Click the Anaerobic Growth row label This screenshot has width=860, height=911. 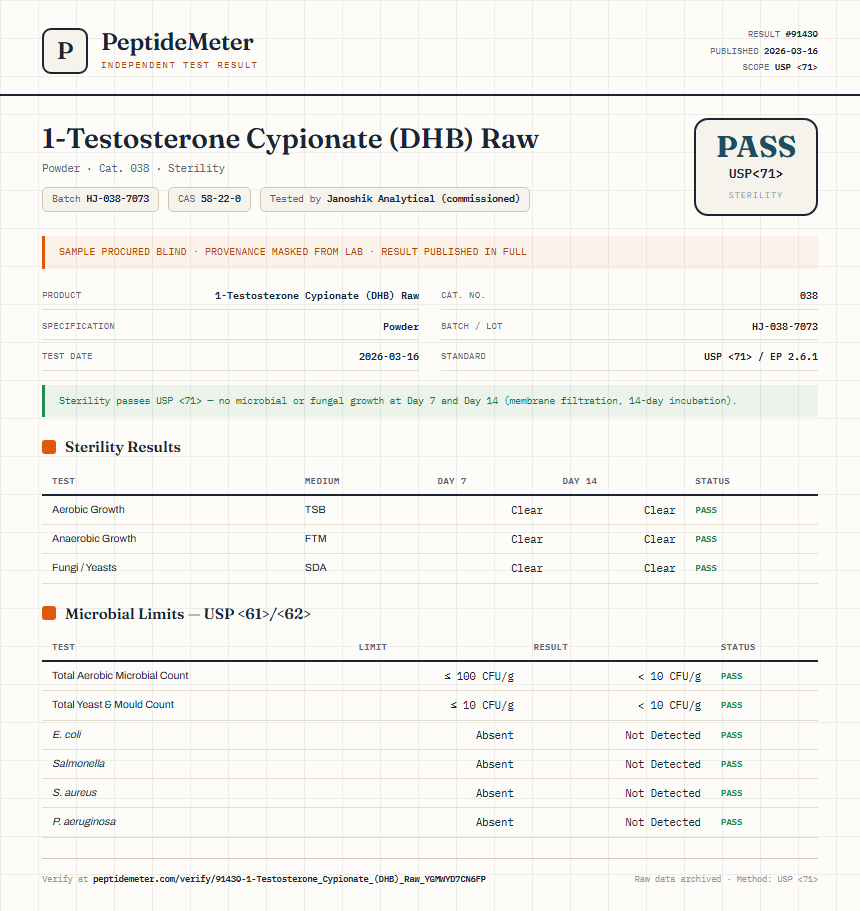coord(94,539)
